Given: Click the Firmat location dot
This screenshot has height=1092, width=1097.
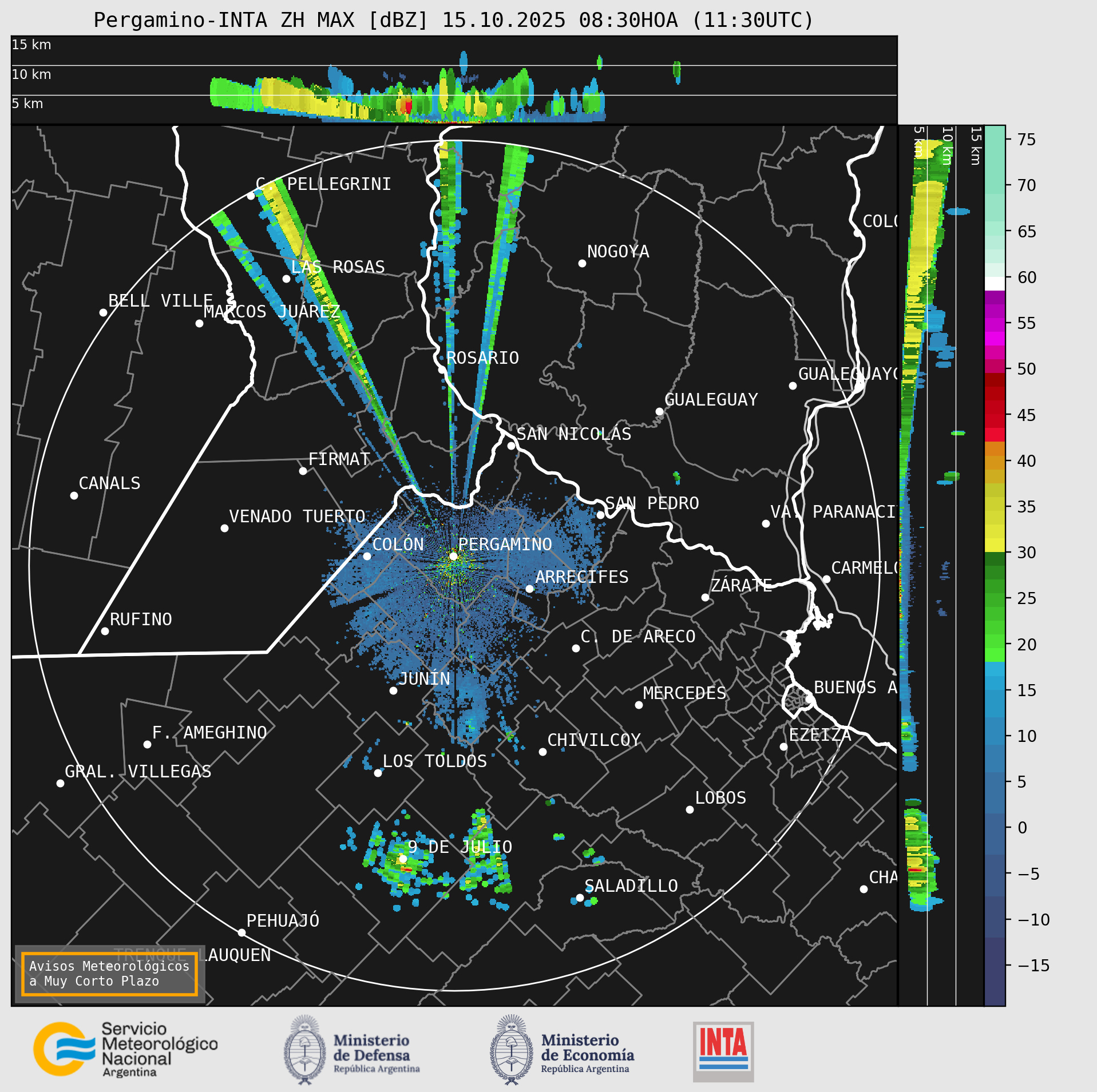Looking at the screenshot, I should pos(303,471).
